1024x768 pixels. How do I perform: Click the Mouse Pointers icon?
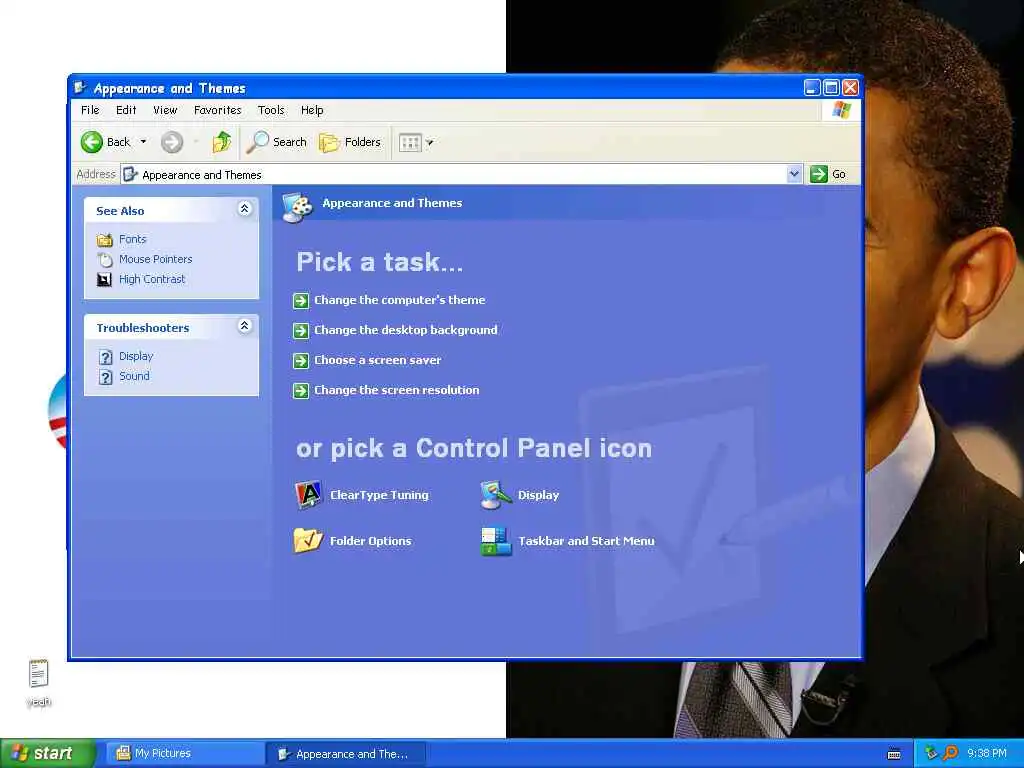104,259
